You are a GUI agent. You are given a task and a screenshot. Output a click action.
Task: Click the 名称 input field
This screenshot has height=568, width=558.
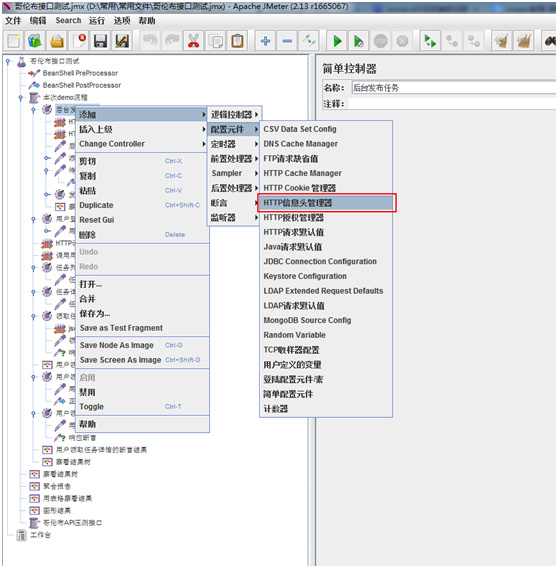453,88
